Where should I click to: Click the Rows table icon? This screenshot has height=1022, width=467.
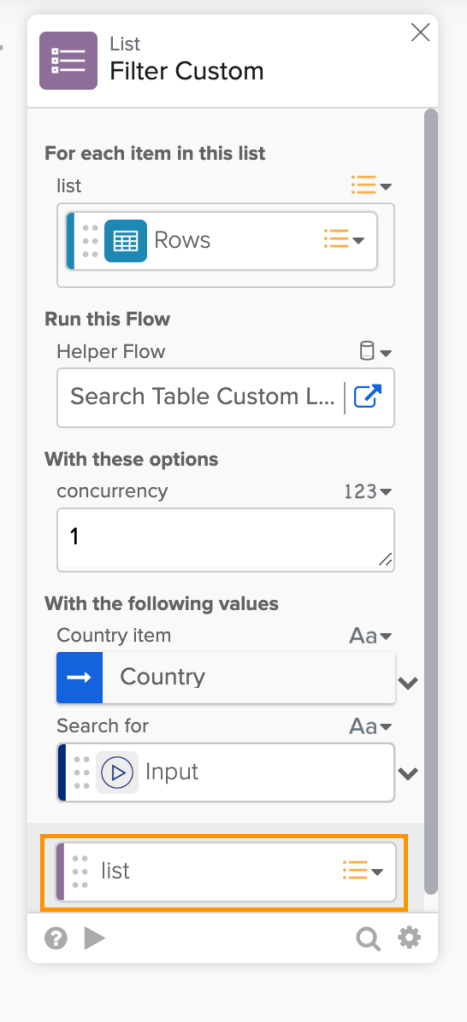(125, 241)
